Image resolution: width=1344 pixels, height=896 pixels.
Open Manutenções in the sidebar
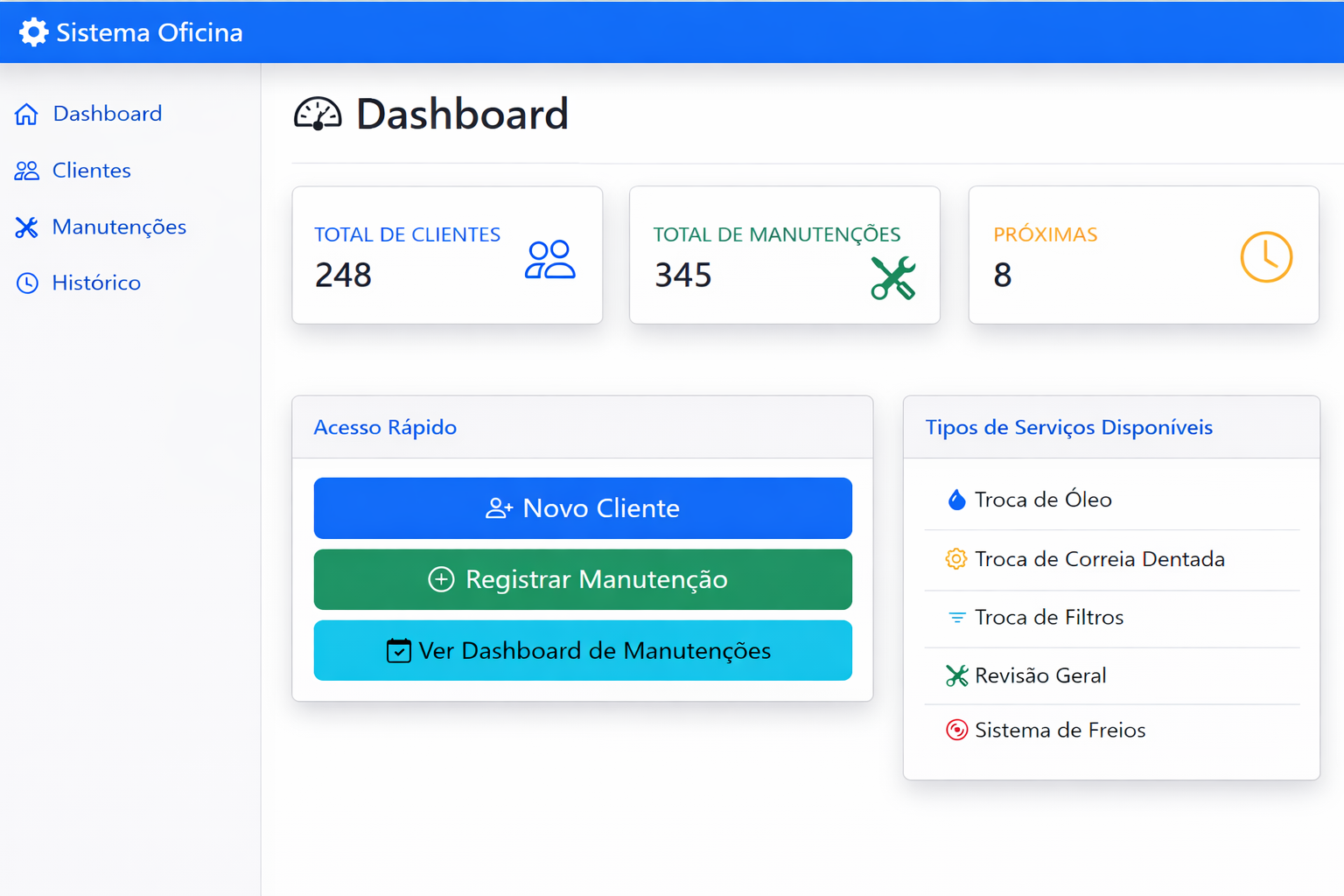point(119,227)
